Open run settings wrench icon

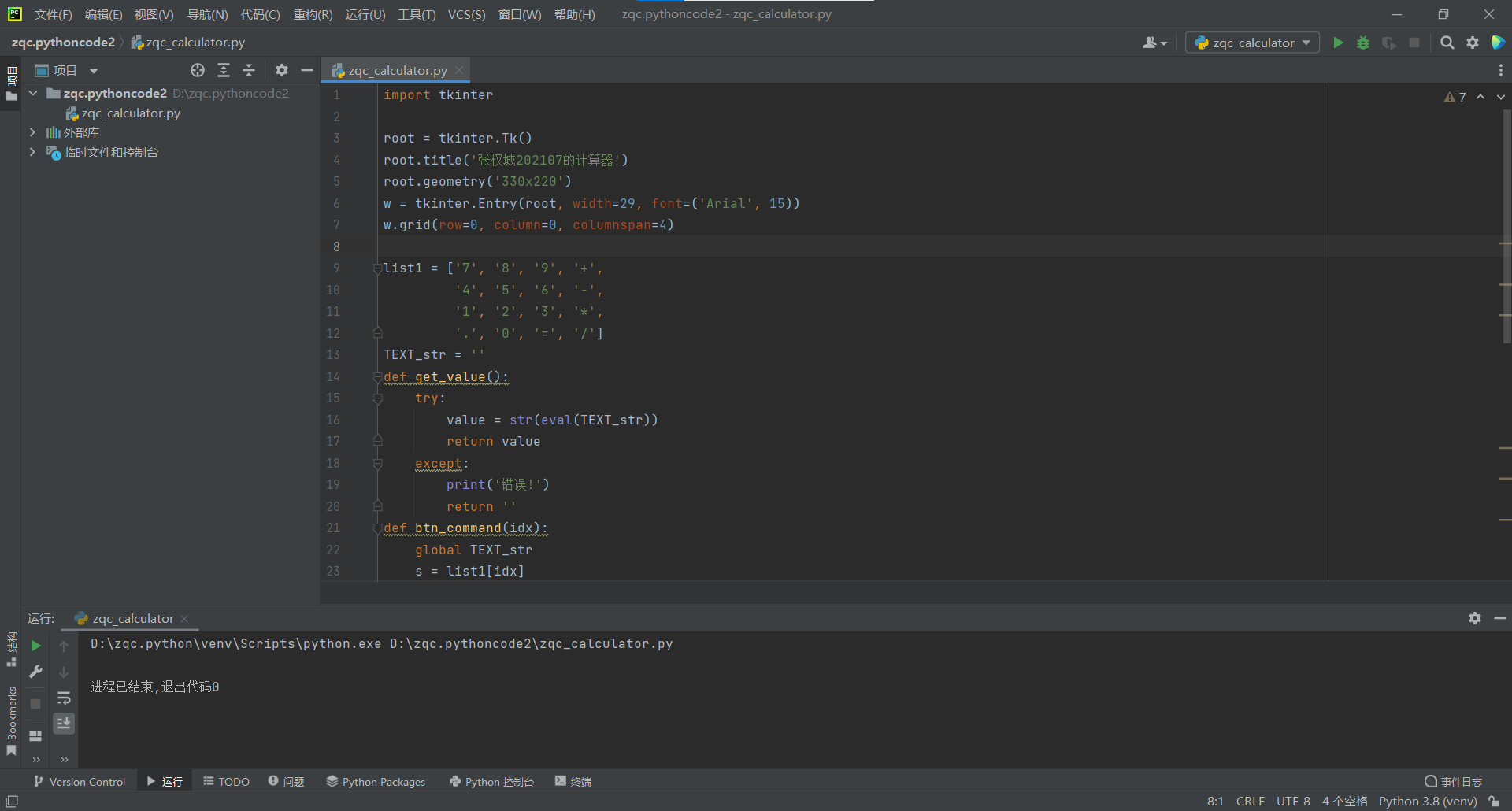[35, 672]
